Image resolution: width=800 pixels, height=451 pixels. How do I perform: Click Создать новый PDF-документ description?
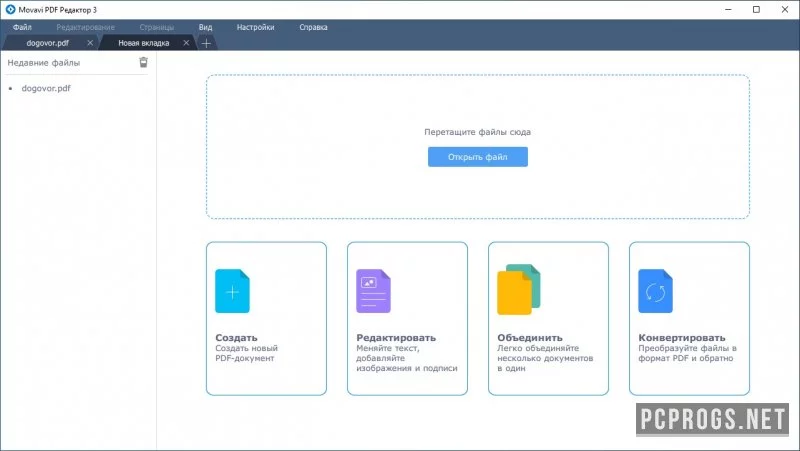point(246,353)
